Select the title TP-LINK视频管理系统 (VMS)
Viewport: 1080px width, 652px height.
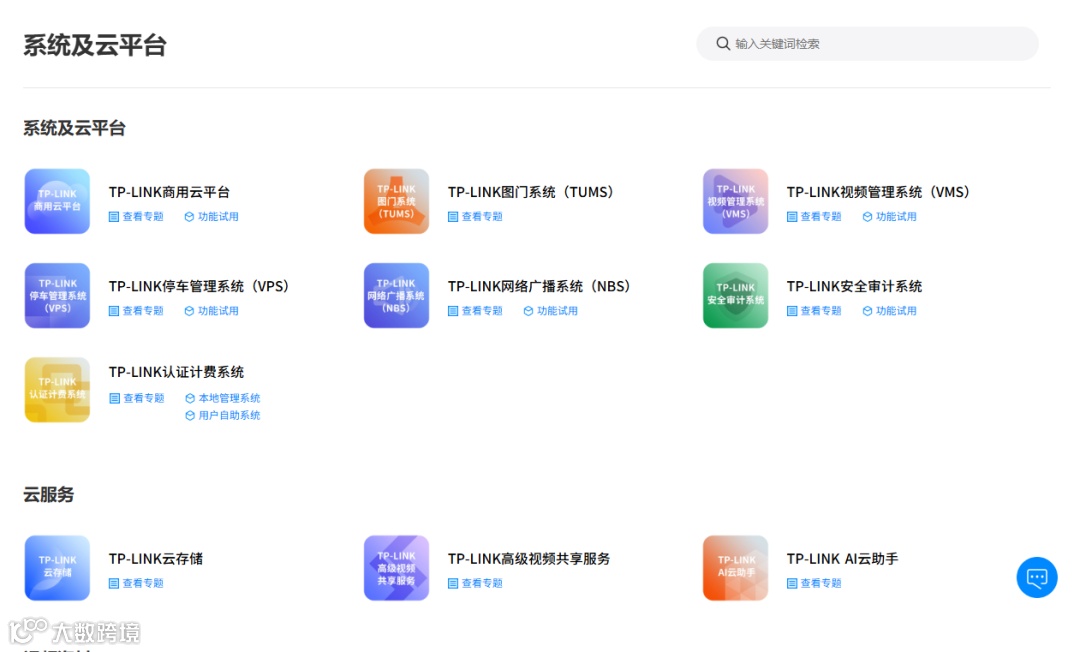[x=878, y=192]
